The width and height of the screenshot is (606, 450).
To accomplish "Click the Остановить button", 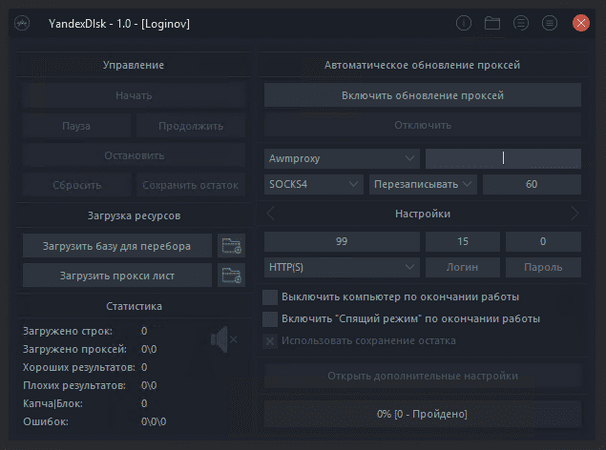I will (x=134, y=155).
